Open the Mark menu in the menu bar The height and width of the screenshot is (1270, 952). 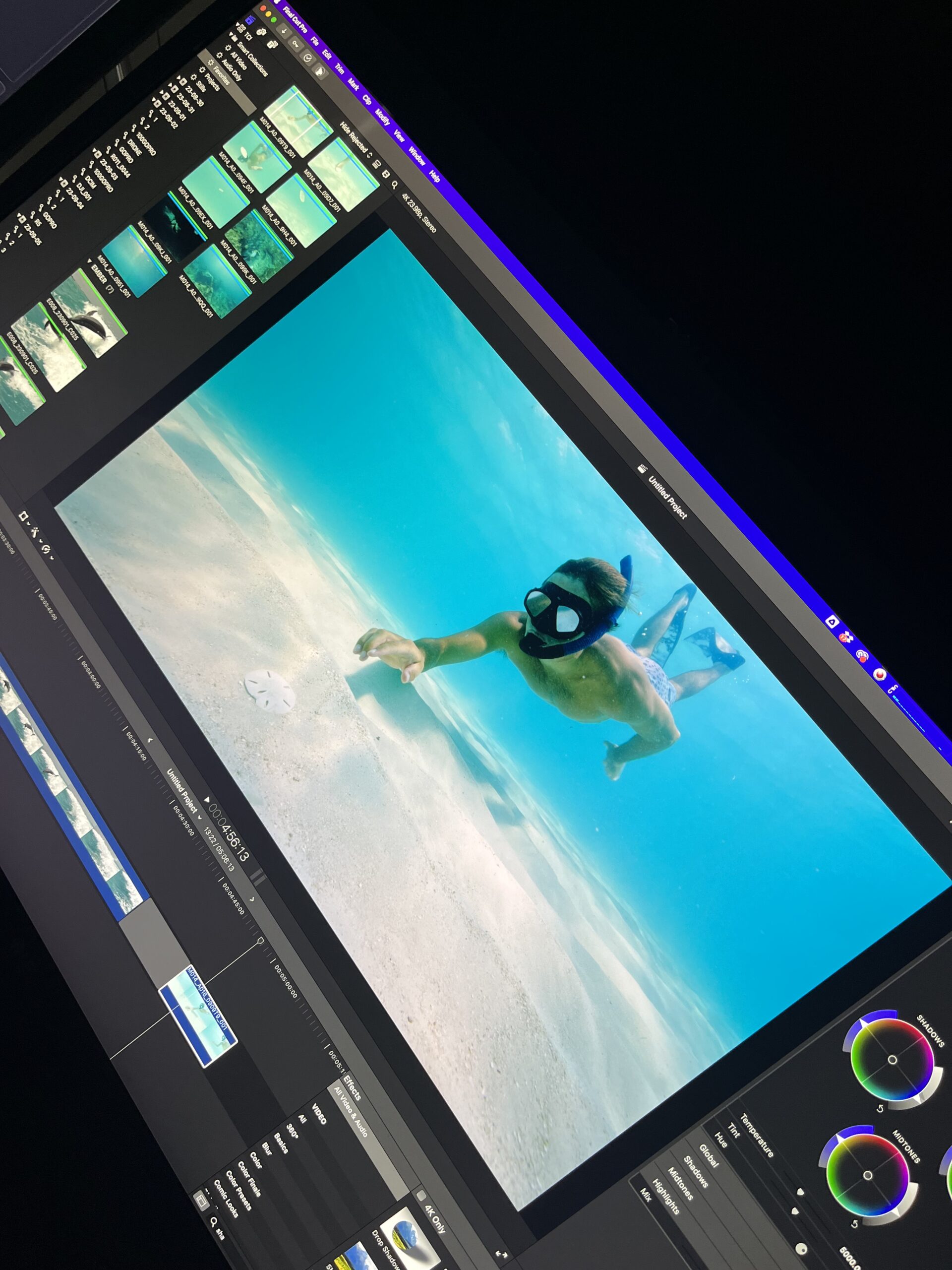(354, 85)
